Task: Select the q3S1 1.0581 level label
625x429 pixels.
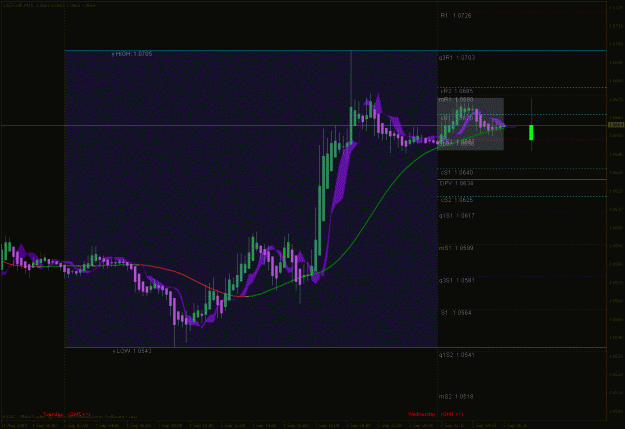Action: [x=457, y=281]
